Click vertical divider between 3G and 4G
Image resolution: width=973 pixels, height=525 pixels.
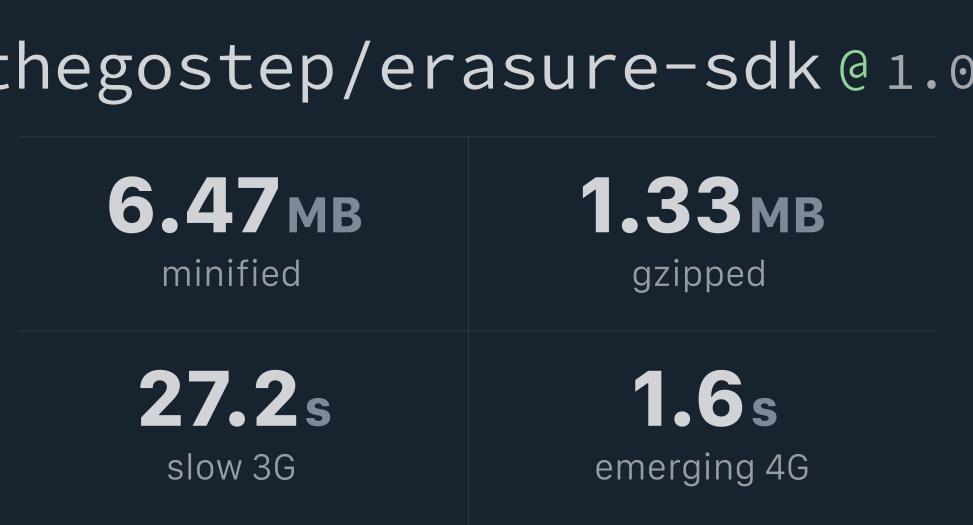[x=469, y=428]
